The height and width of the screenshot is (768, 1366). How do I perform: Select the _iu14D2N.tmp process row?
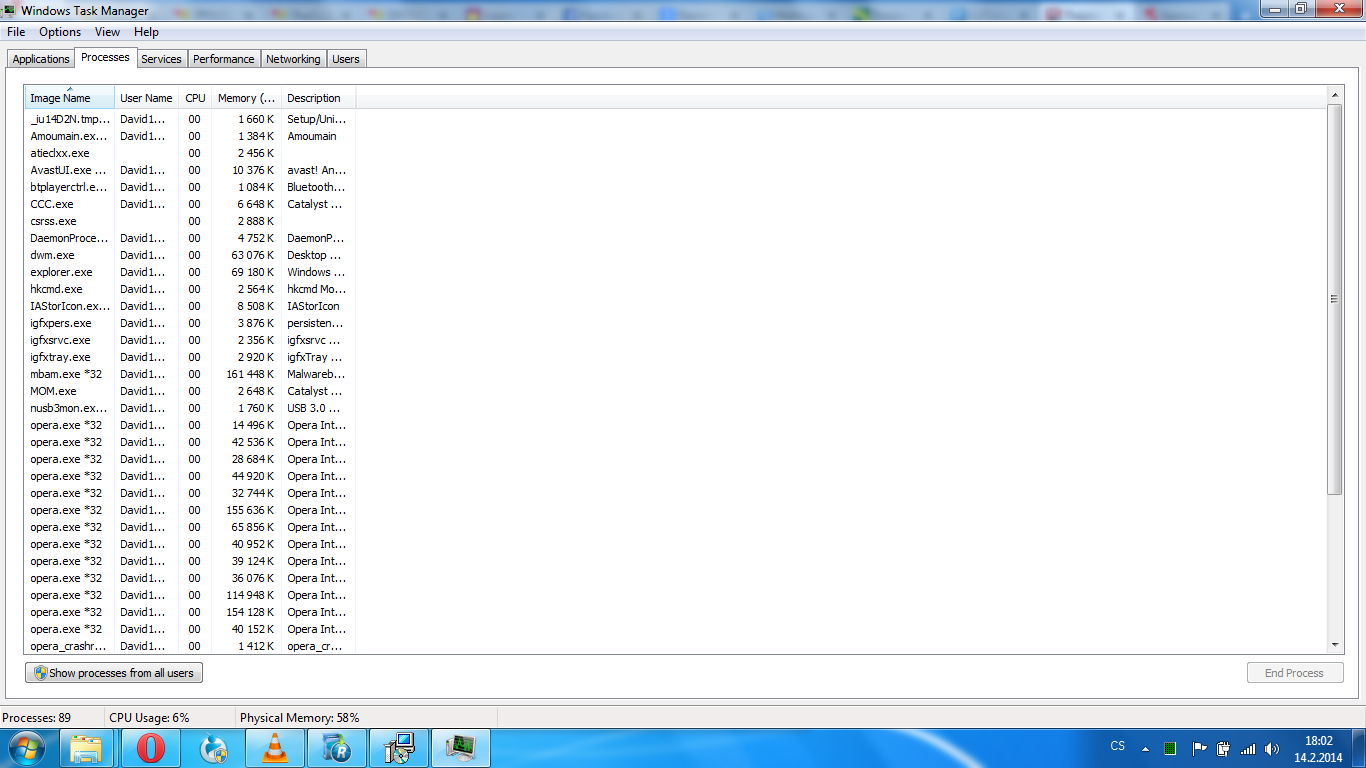tap(190, 119)
